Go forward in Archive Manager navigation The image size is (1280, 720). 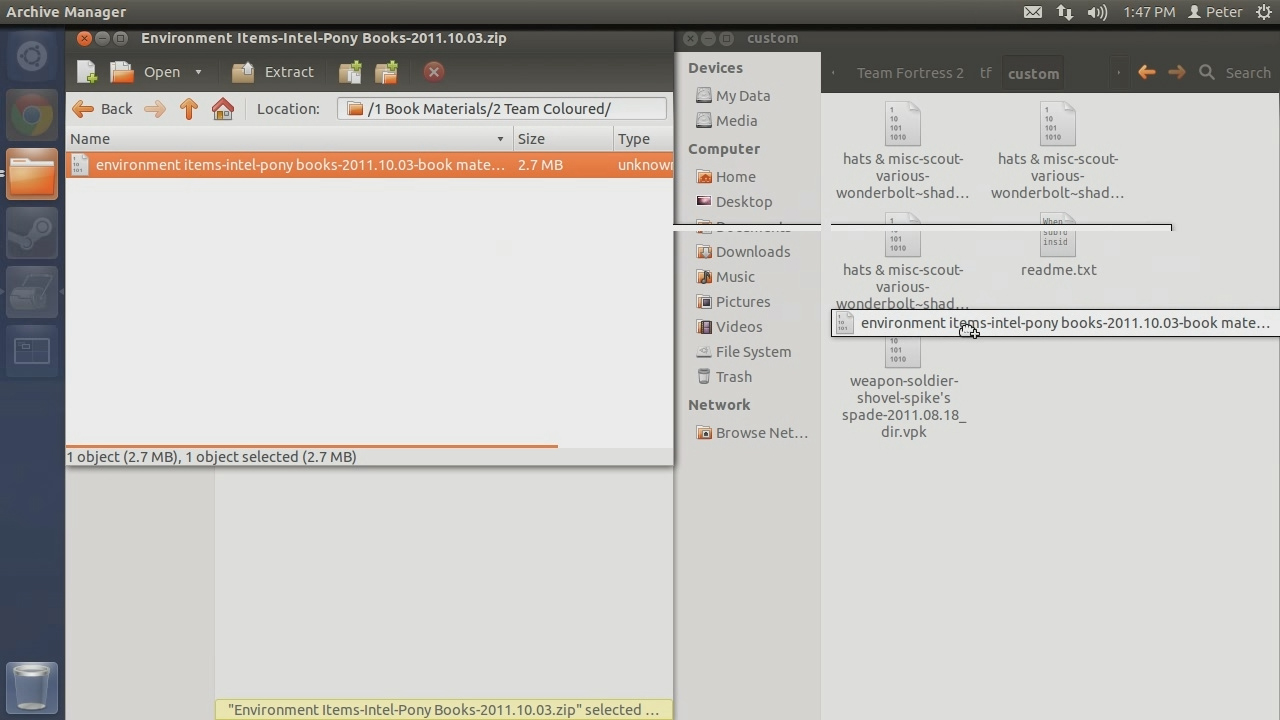click(x=154, y=109)
